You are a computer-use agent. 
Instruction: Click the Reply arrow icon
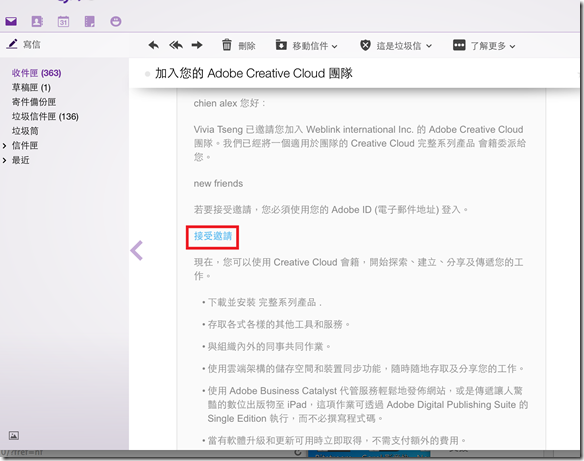153,45
